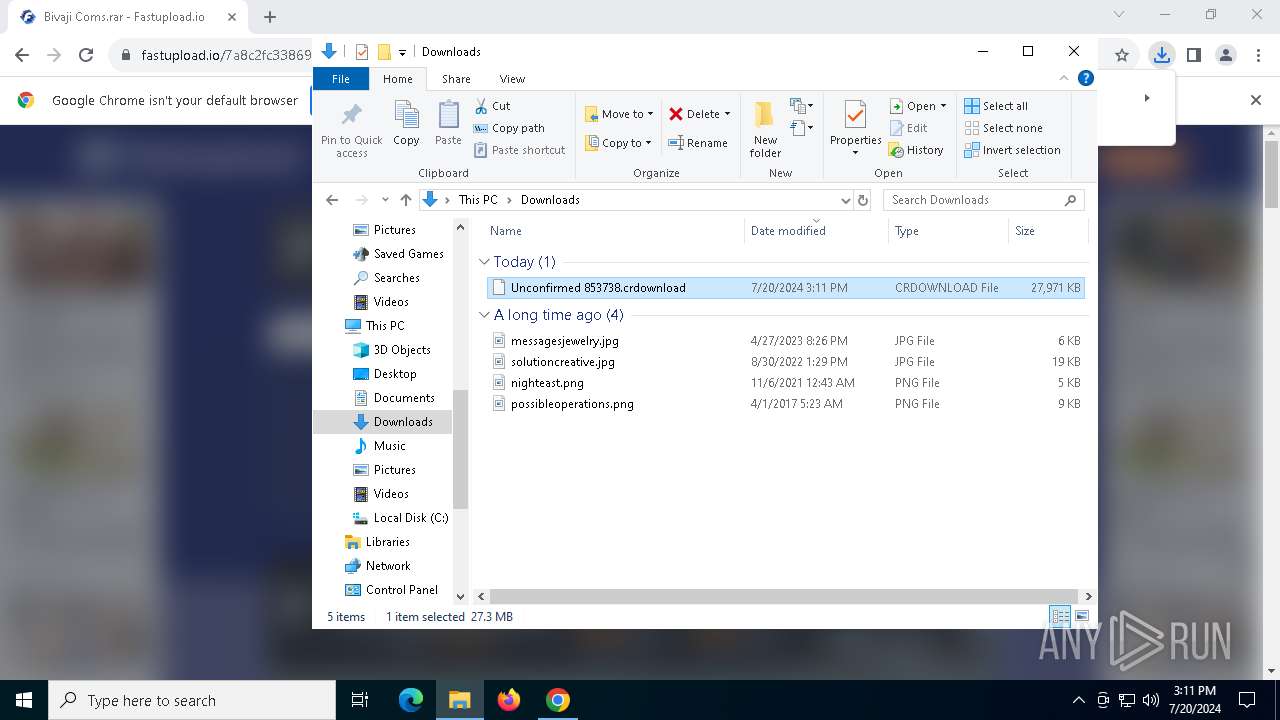This screenshot has height=720, width=1280.
Task: Choose Copy path in Clipboard group
Action: pyautogui.click(x=509, y=128)
